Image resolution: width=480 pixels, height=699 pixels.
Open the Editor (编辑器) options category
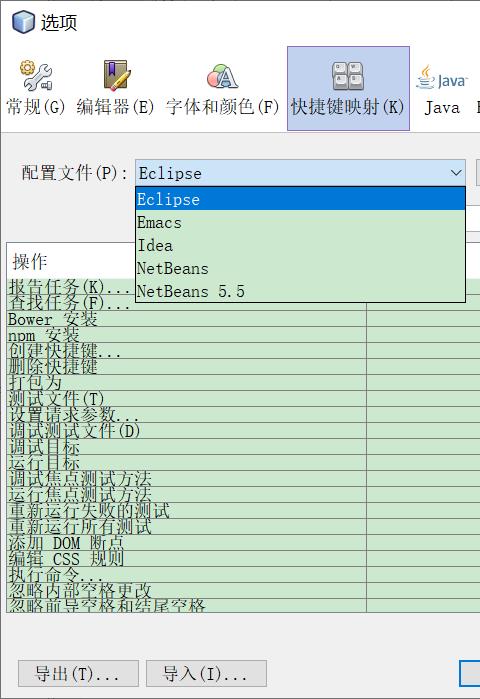coord(115,89)
